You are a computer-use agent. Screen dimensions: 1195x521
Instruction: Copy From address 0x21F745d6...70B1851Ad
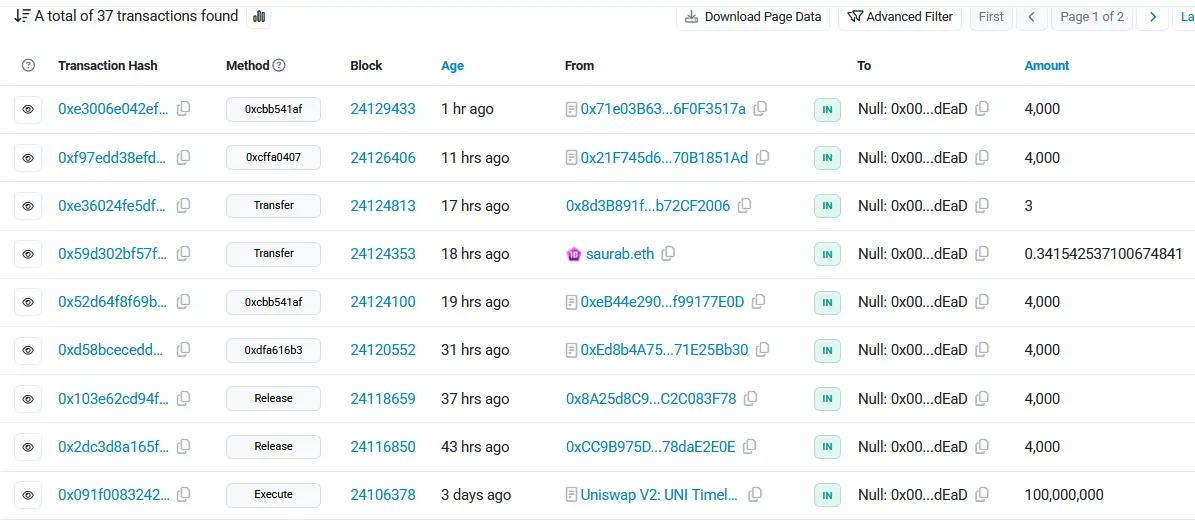[762, 158]
